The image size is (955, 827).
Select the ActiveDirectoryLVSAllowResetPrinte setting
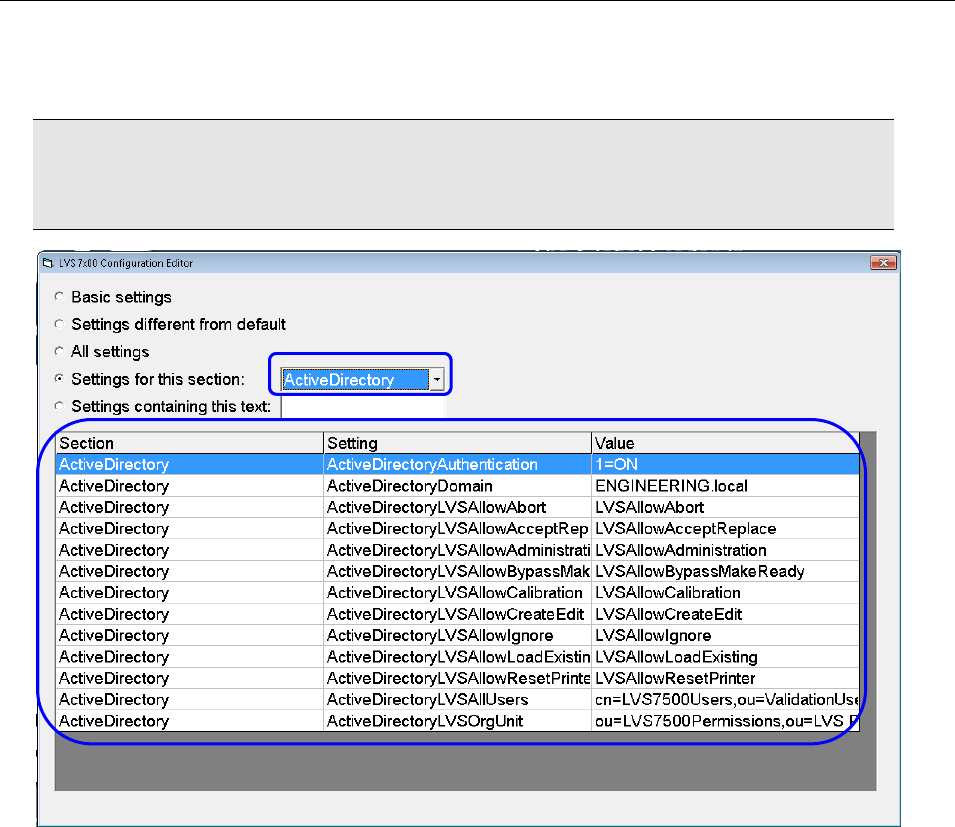coord(457,678)
